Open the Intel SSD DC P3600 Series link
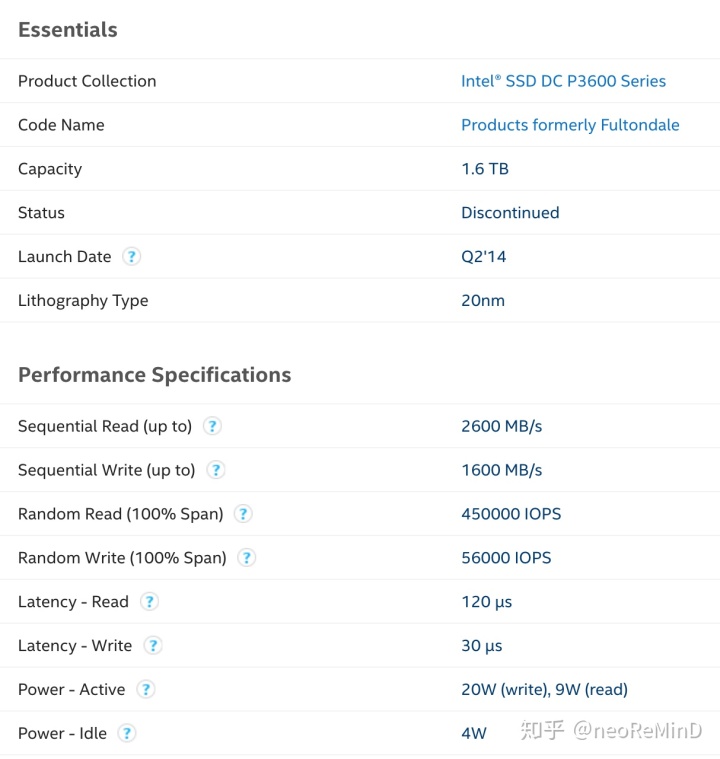The height and width of the screenshot is (759, 720). [x=563, y=81]
